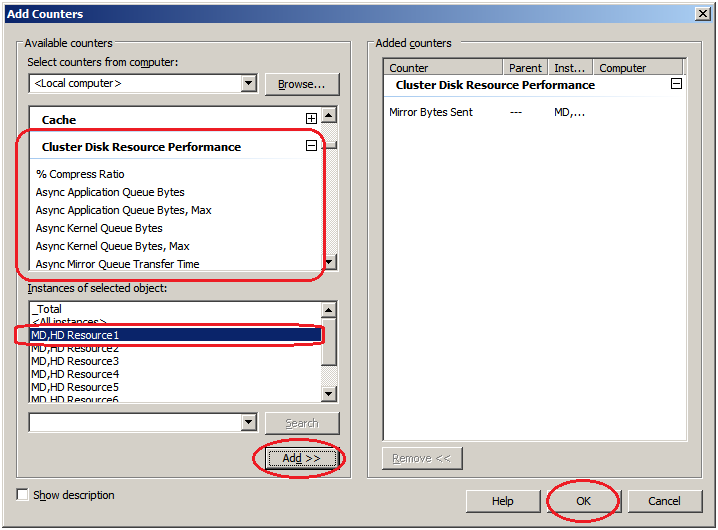Sort added counters by Counter column header
Viewport: 718px width, 530px height.
pos(442,68)
